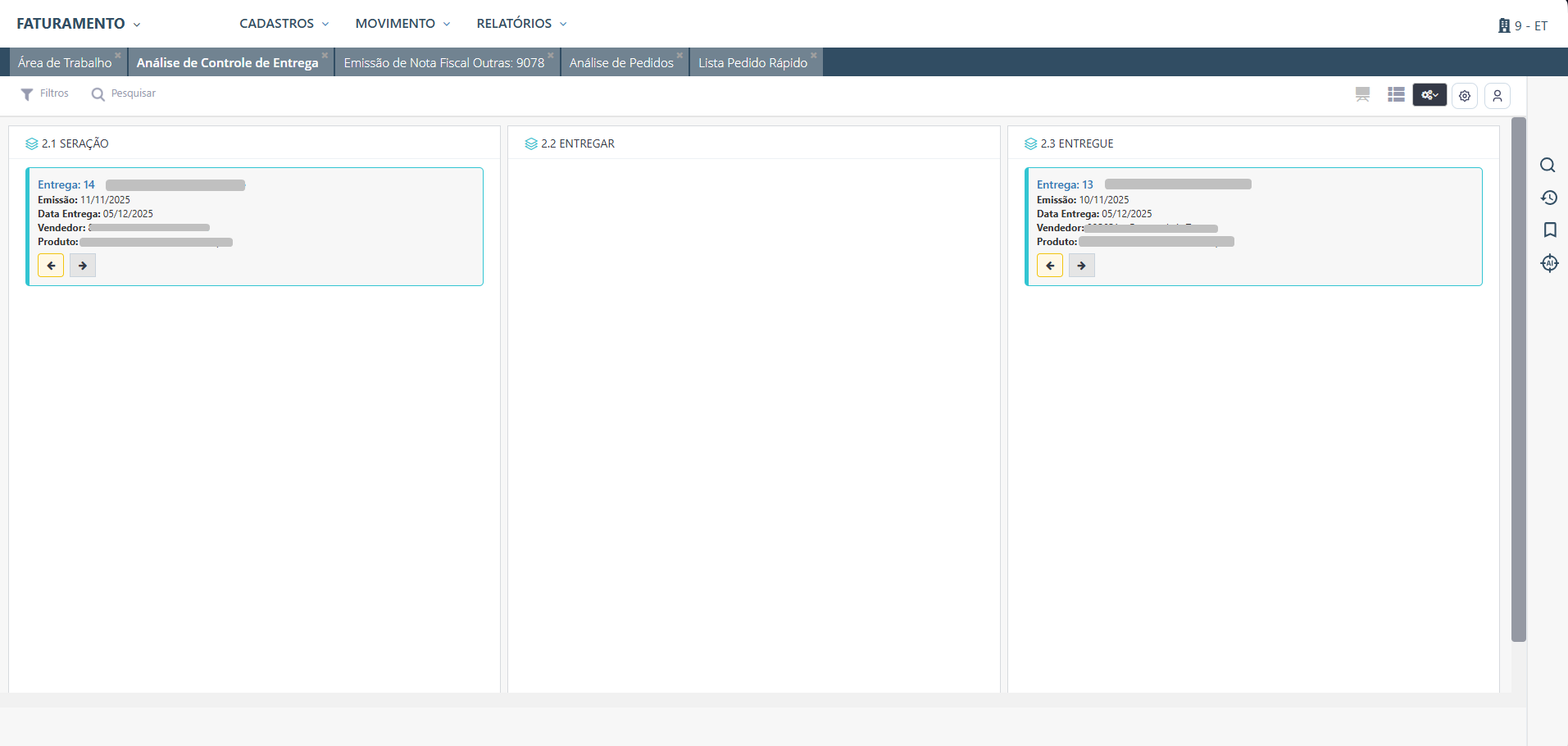Switch to list view layout
Image resolution: width=1568 pixels, height=746 pixels.
[x=1396, y=95]
